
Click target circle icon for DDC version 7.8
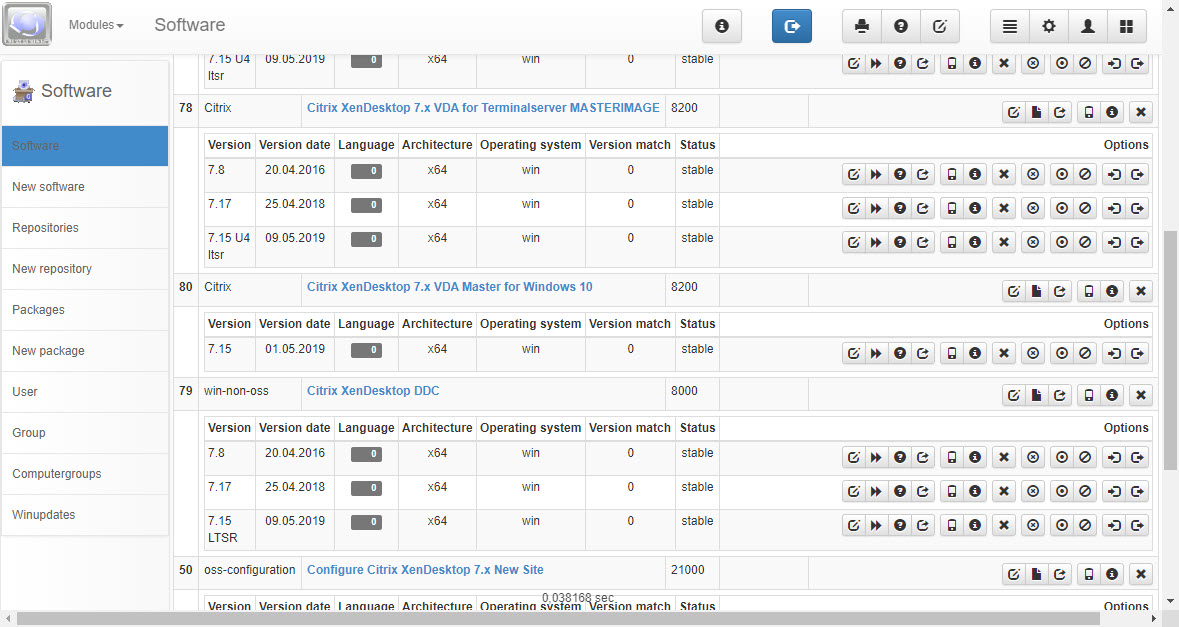pos(1062,457)
